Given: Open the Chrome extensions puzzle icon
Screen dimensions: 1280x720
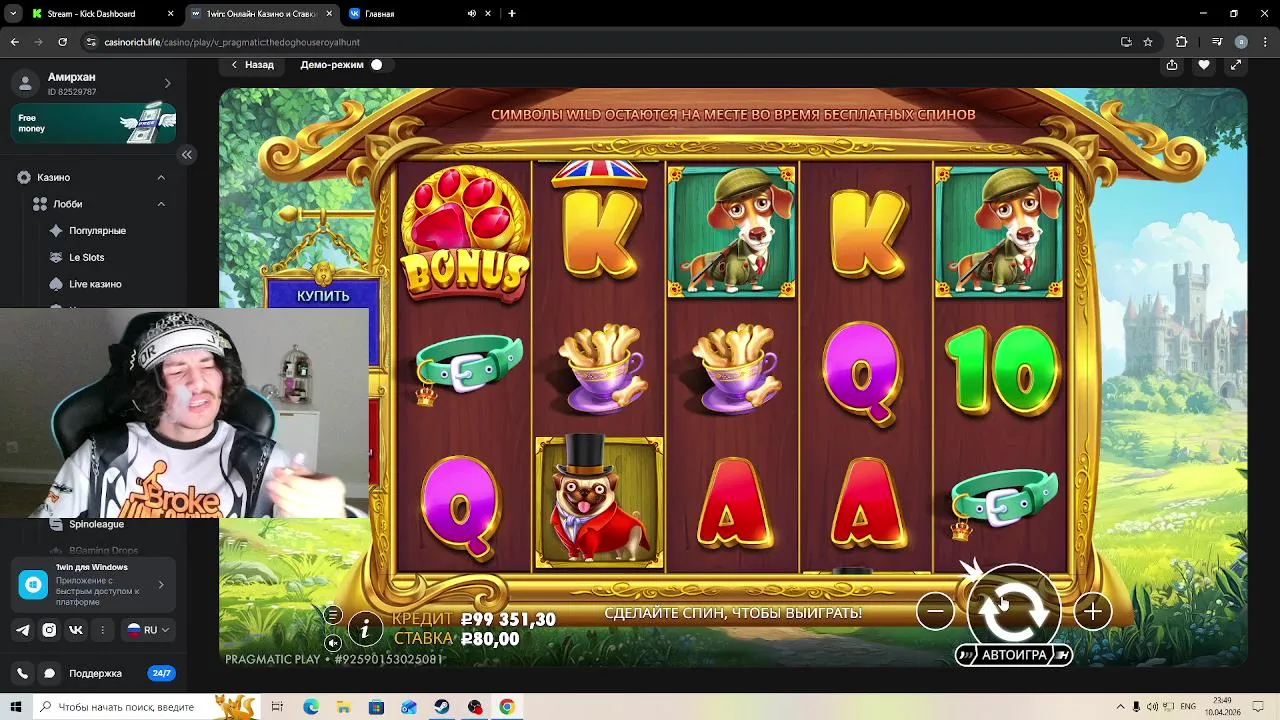Looking at the screenshot, I should tap(1181, 42).
